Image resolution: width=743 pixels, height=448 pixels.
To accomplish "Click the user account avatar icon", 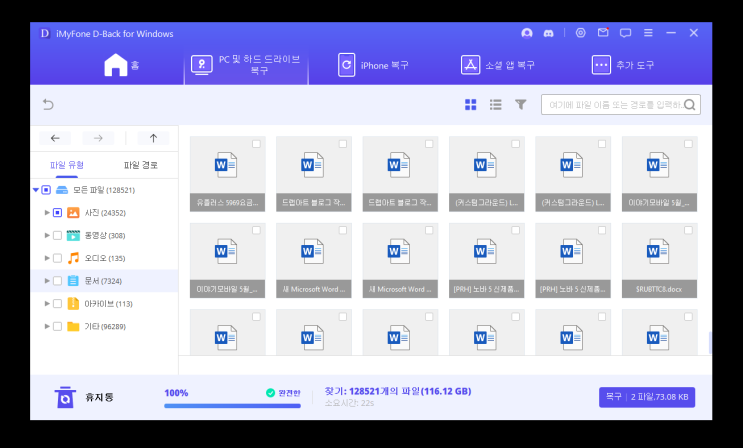I will pos(526,33).
